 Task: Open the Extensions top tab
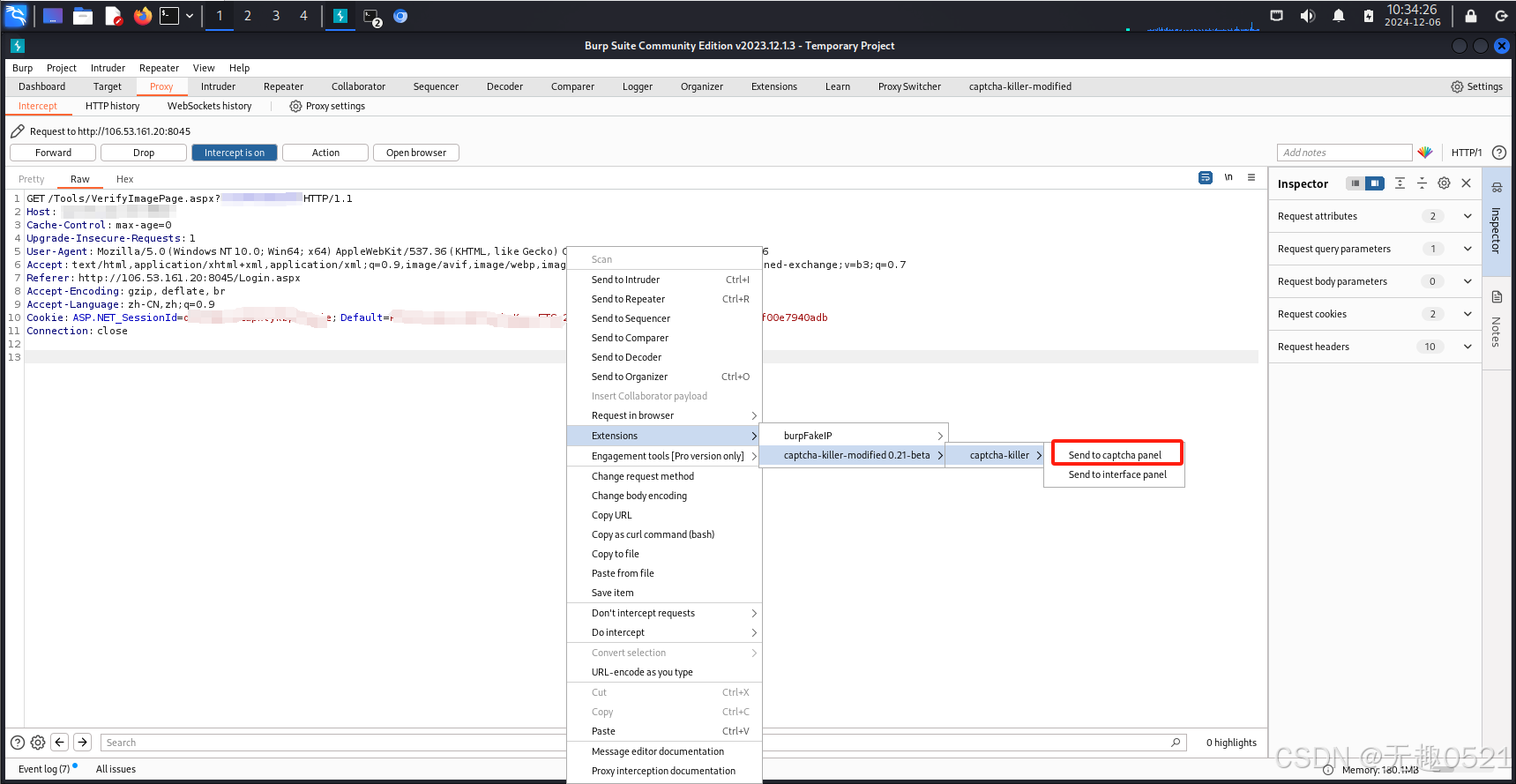tap(774, 86)
